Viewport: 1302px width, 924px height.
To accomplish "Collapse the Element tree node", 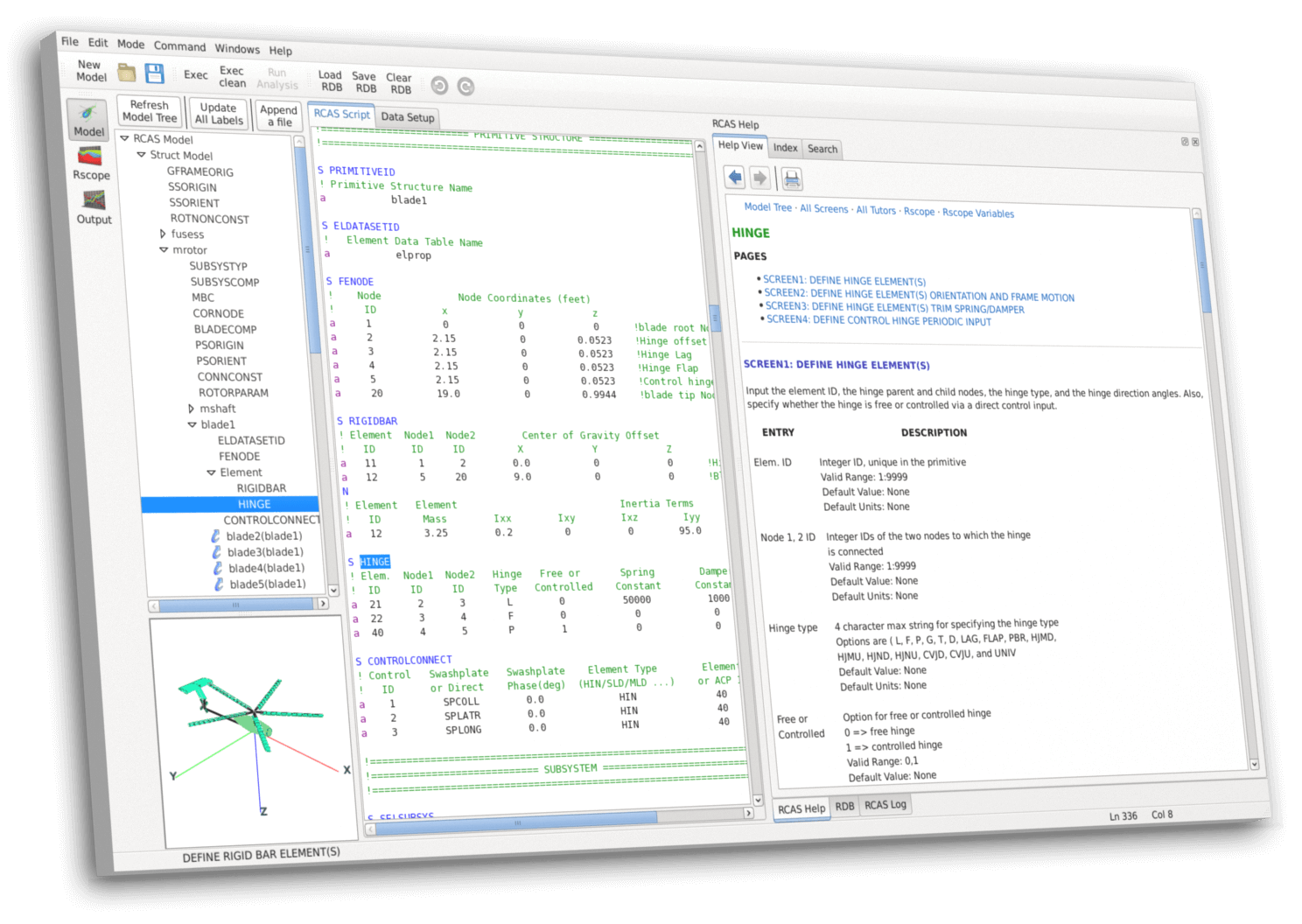I will point(211,472).
